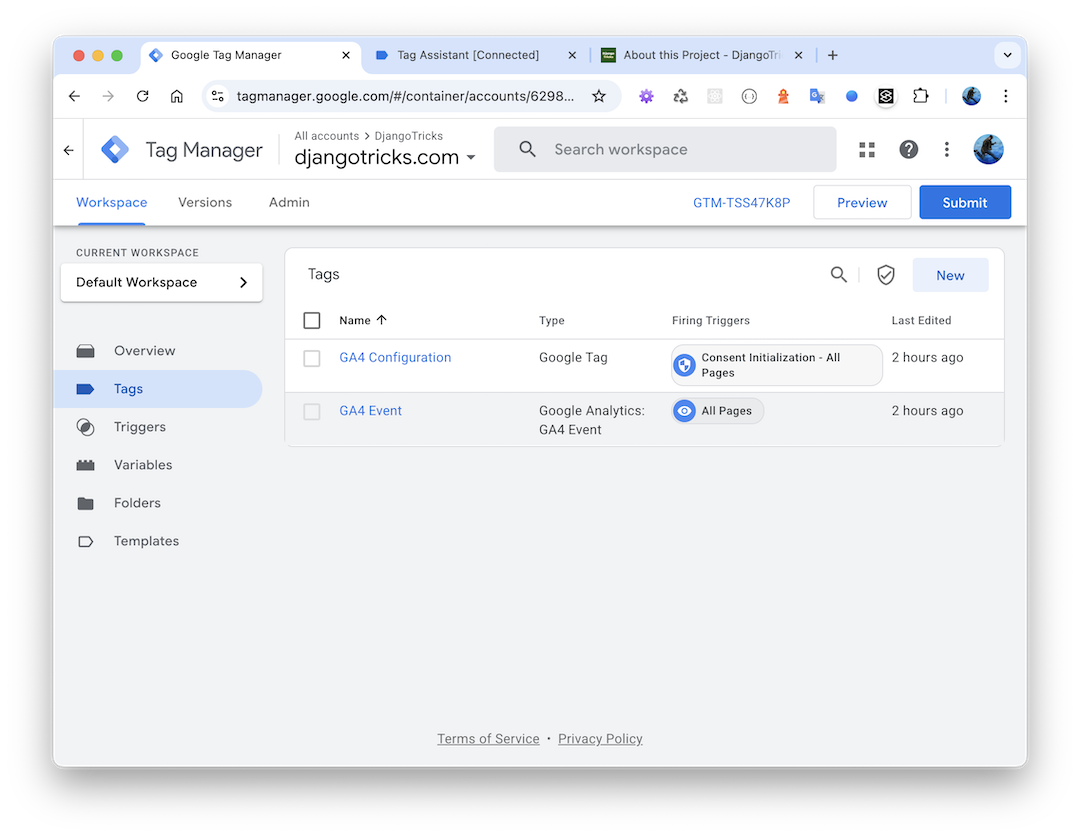
Task: Open the GA4 Configuration tag link
Action: coord(395,358)
